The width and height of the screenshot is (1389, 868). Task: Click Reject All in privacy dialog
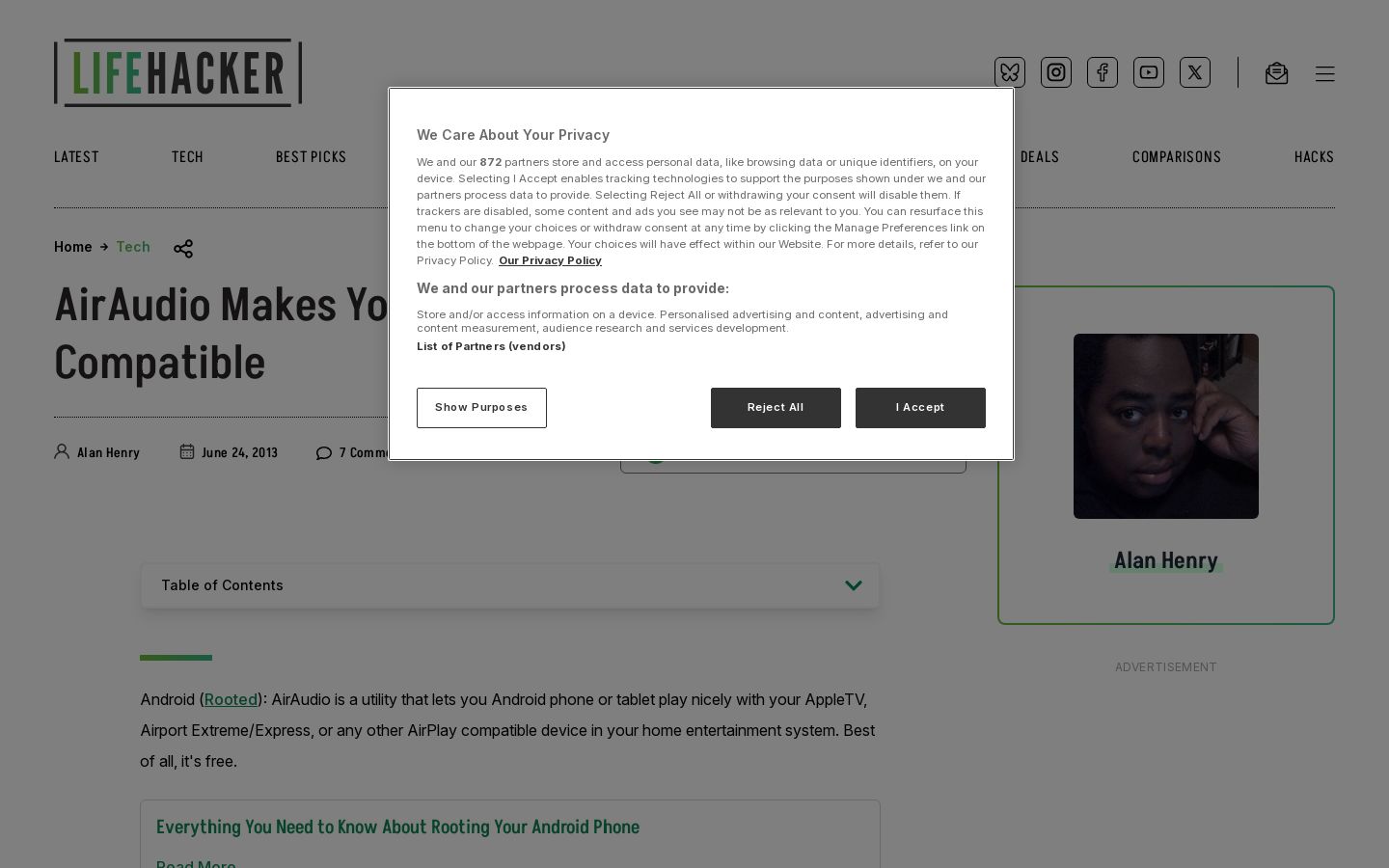(776, 408)
